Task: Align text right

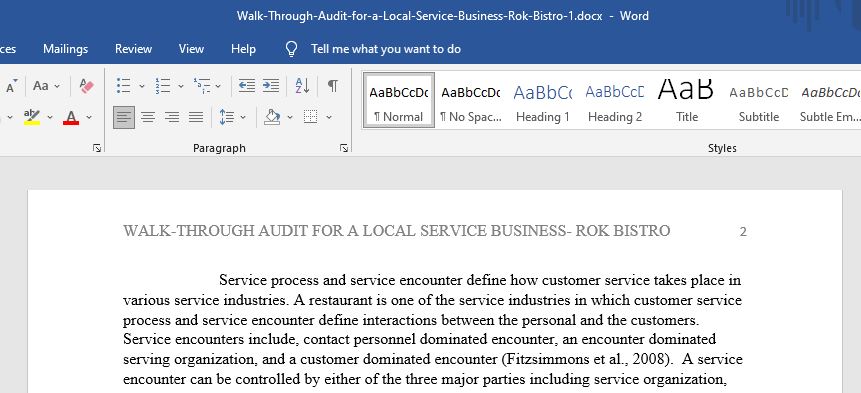Action: pos(172,117)
